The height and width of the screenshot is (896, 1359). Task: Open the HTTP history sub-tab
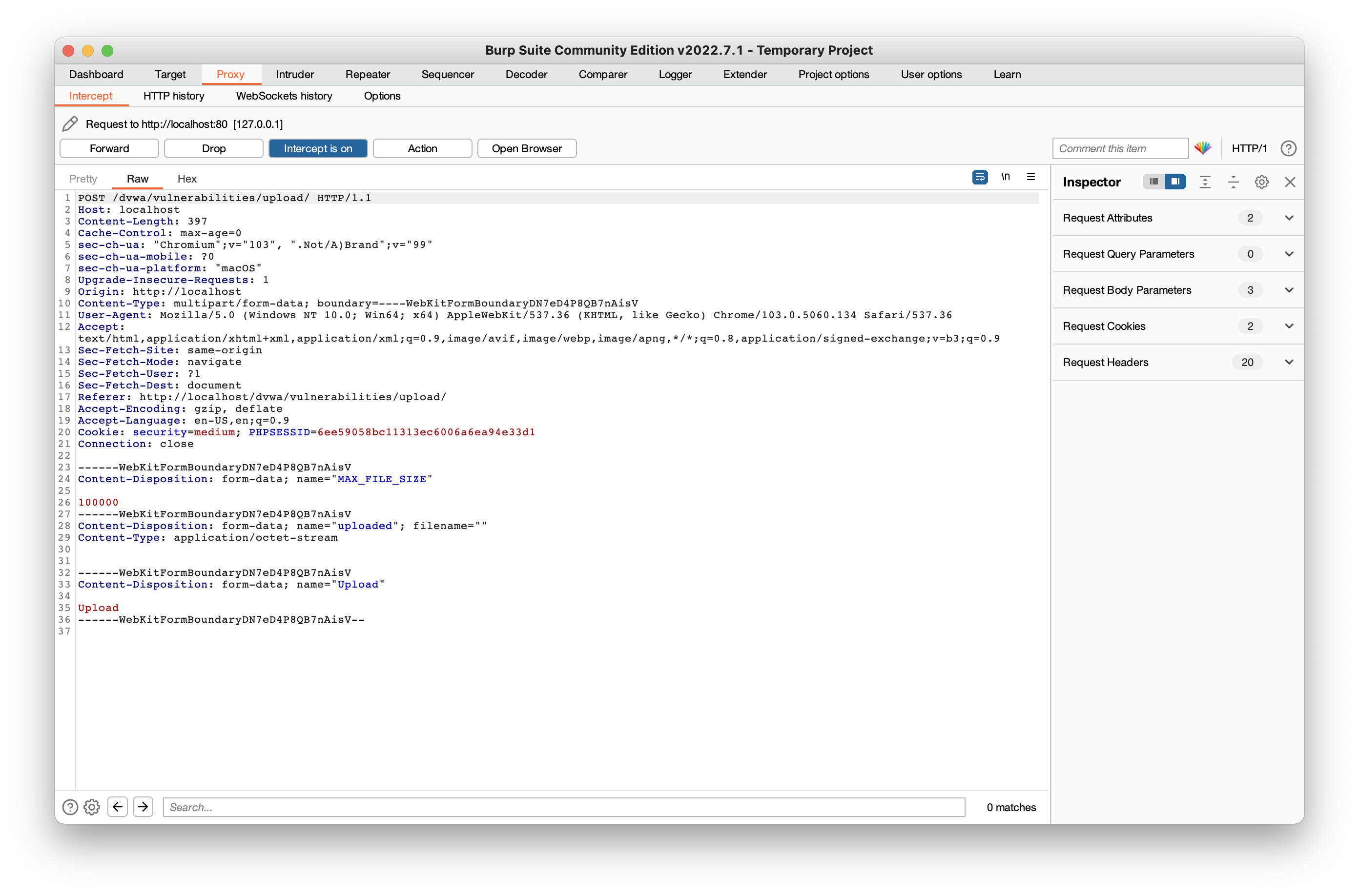[174, 96]
